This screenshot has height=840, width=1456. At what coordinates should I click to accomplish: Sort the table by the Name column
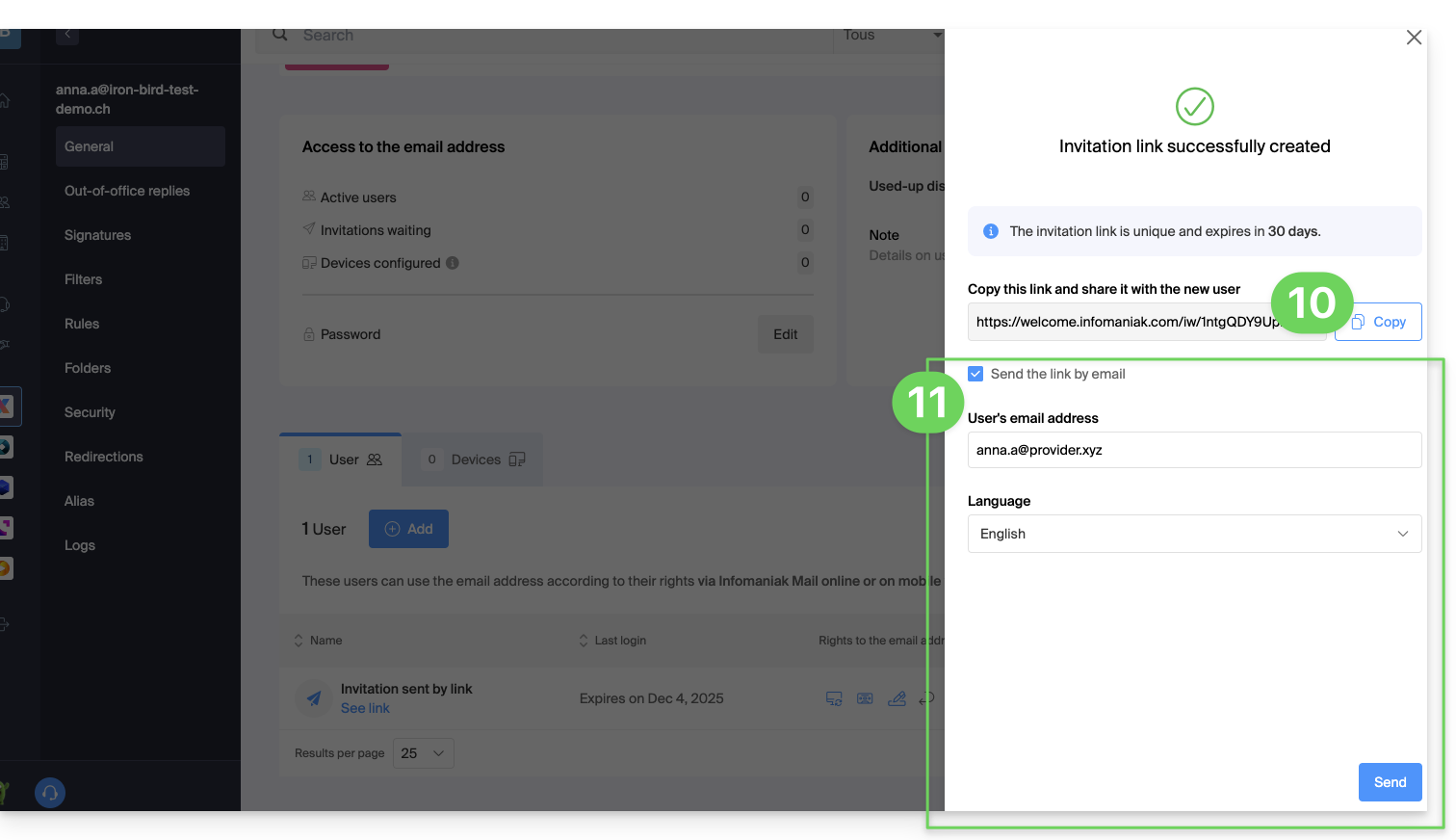click(325, 641)
